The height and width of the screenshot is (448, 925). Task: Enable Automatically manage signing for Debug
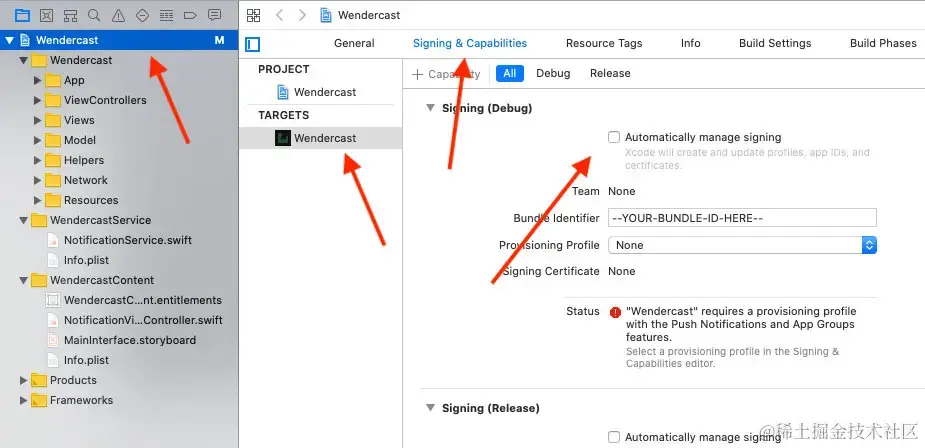click(x=614, y=138)
